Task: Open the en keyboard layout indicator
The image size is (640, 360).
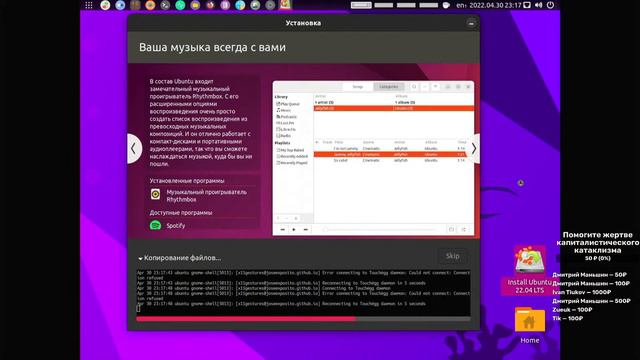Action: 461,5
